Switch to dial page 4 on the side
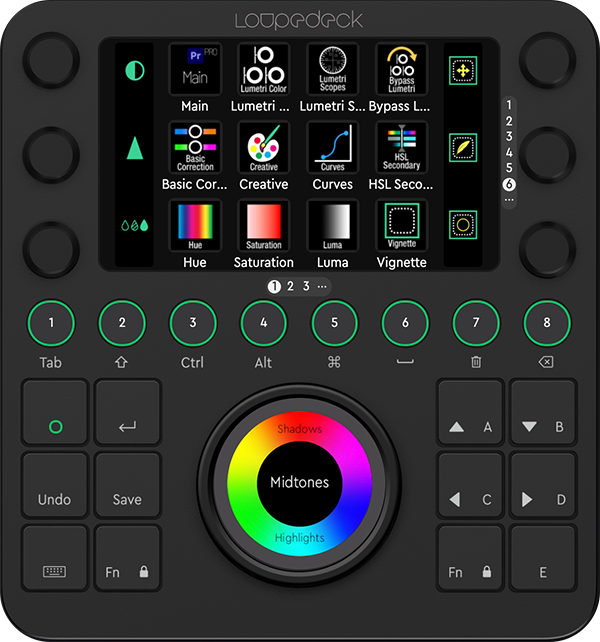The width and height of the screenshot is (600, 642). point(509,152)
